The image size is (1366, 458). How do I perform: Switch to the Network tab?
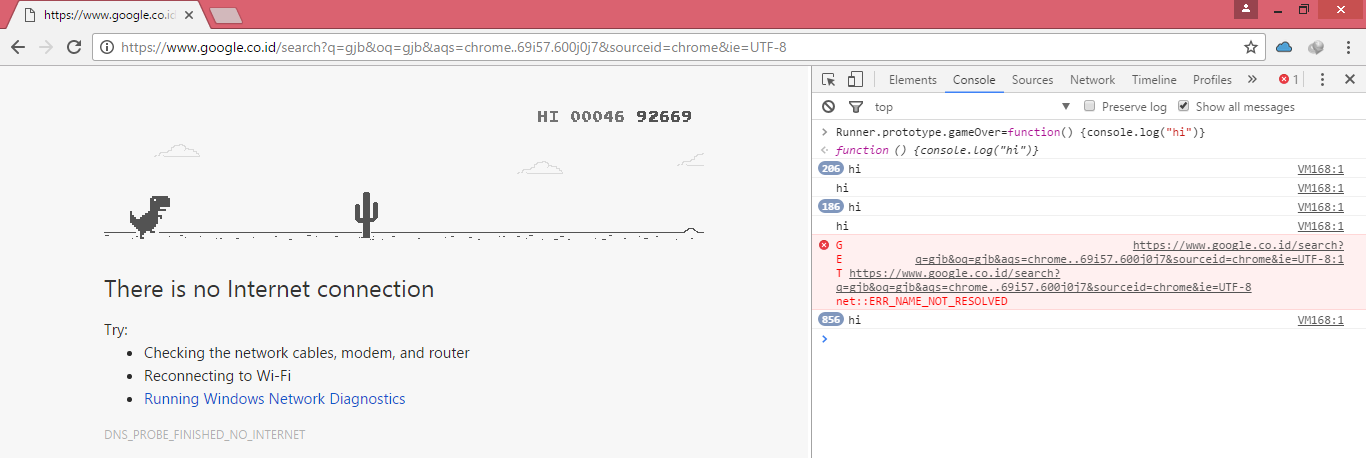[x=1092, y=80]
